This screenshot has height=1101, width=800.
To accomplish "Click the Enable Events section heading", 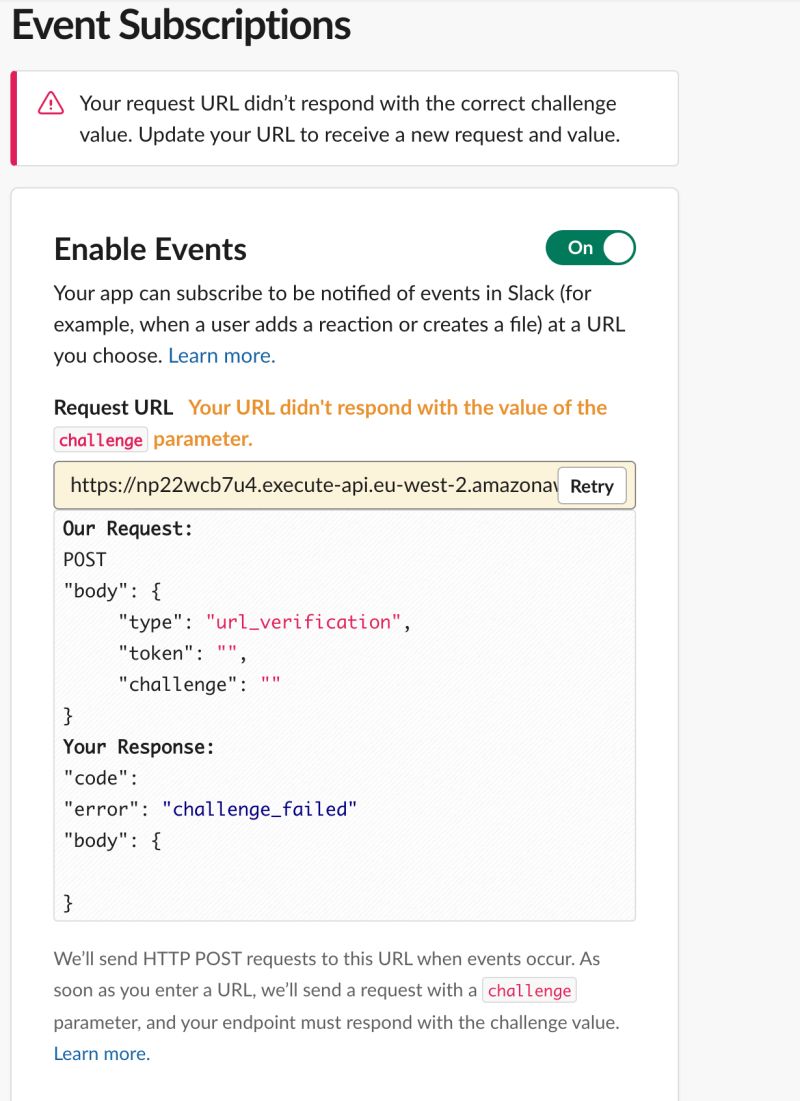I will pos(150,249).
